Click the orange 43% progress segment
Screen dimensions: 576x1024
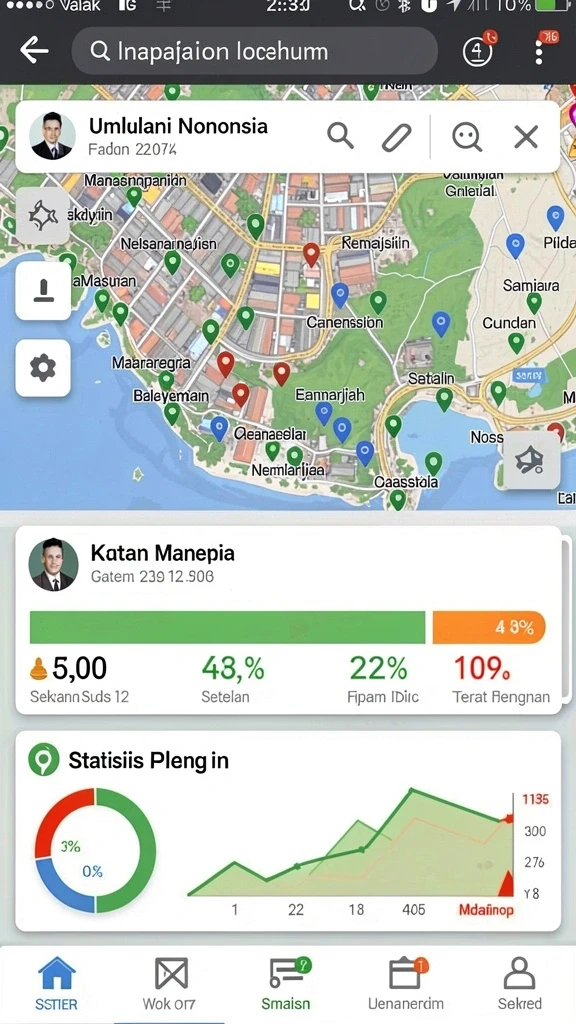(489, 628)
